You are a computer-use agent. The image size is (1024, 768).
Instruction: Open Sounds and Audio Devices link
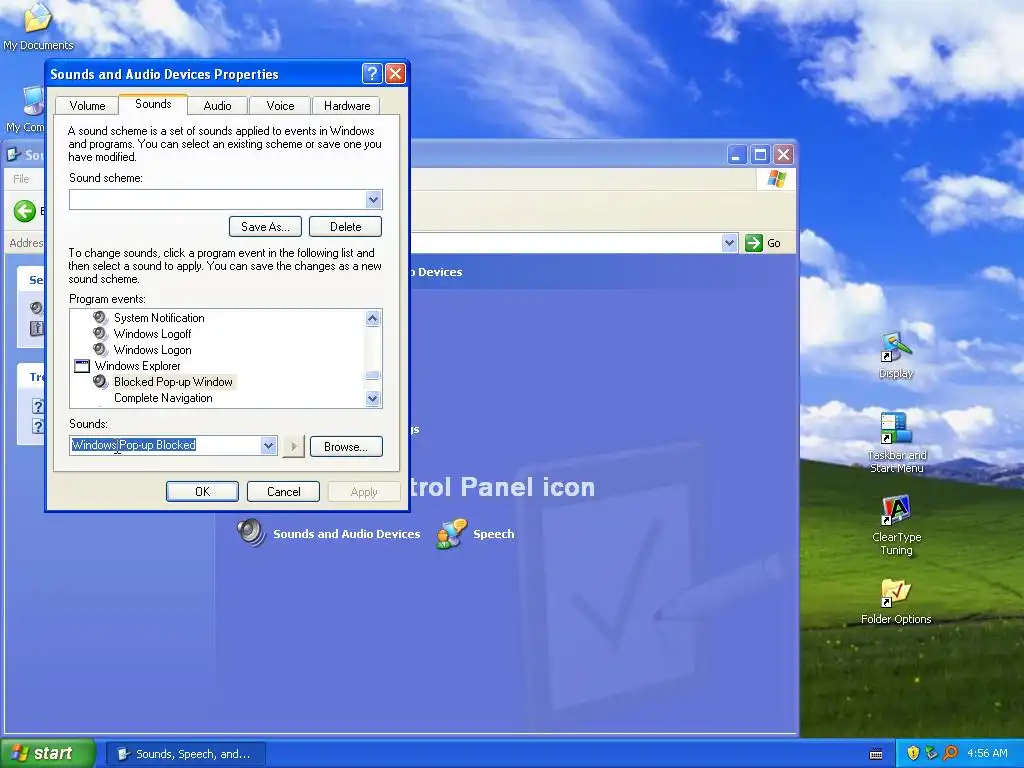point(346,534)
